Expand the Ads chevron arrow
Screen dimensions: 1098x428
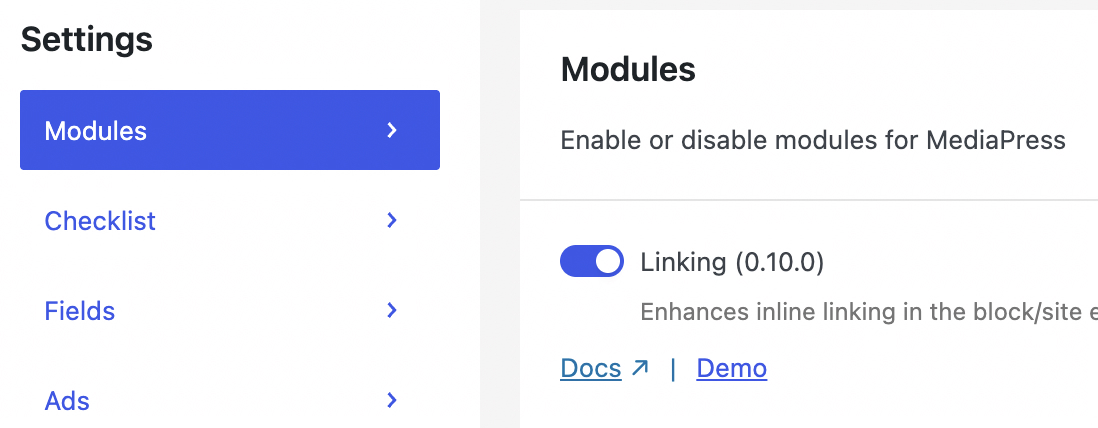point(392,400)
